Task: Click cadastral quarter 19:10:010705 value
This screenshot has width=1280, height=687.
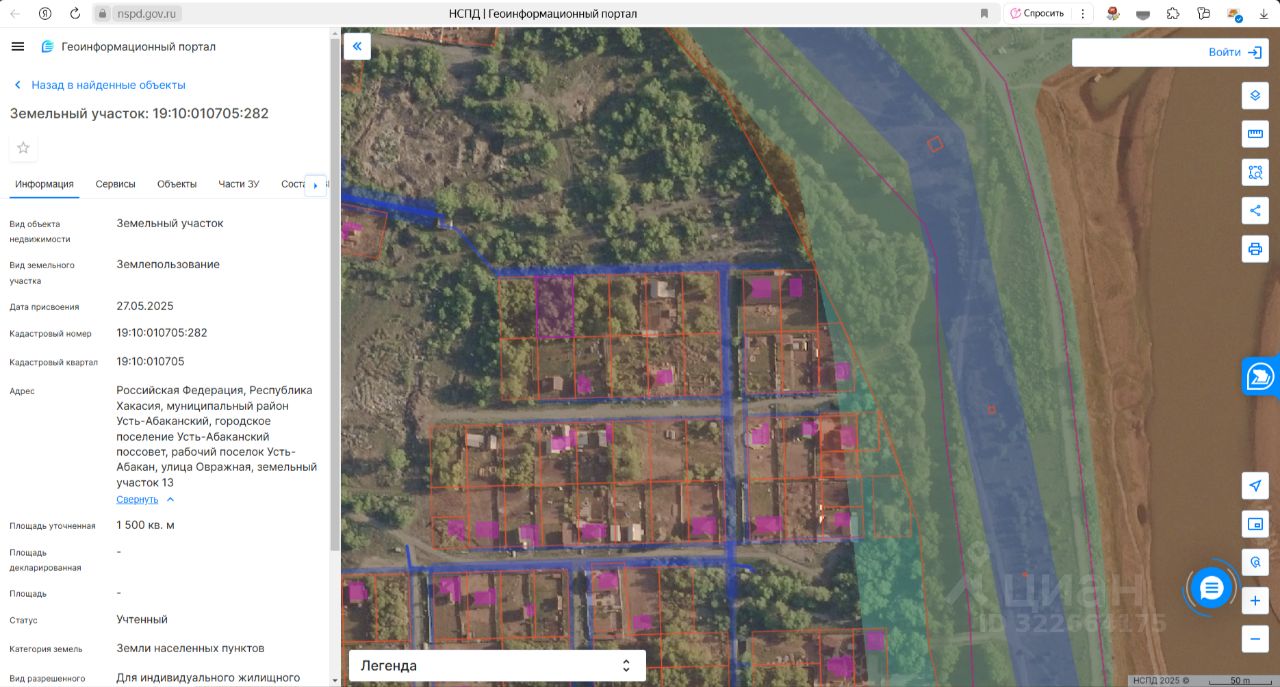Action: 150,361
